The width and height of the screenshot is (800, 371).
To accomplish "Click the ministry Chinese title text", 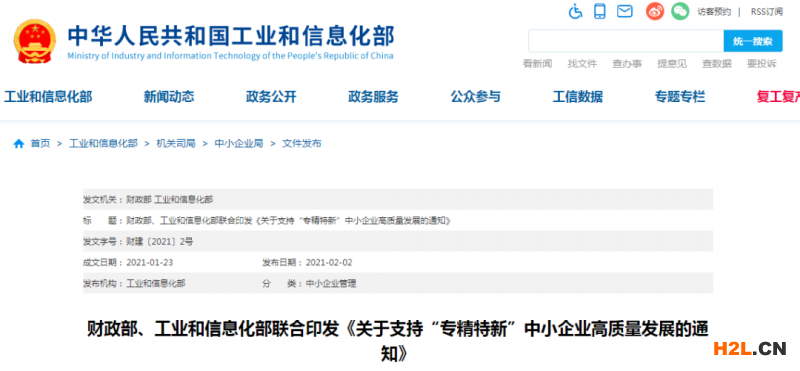I will click(x=231, y=36).
